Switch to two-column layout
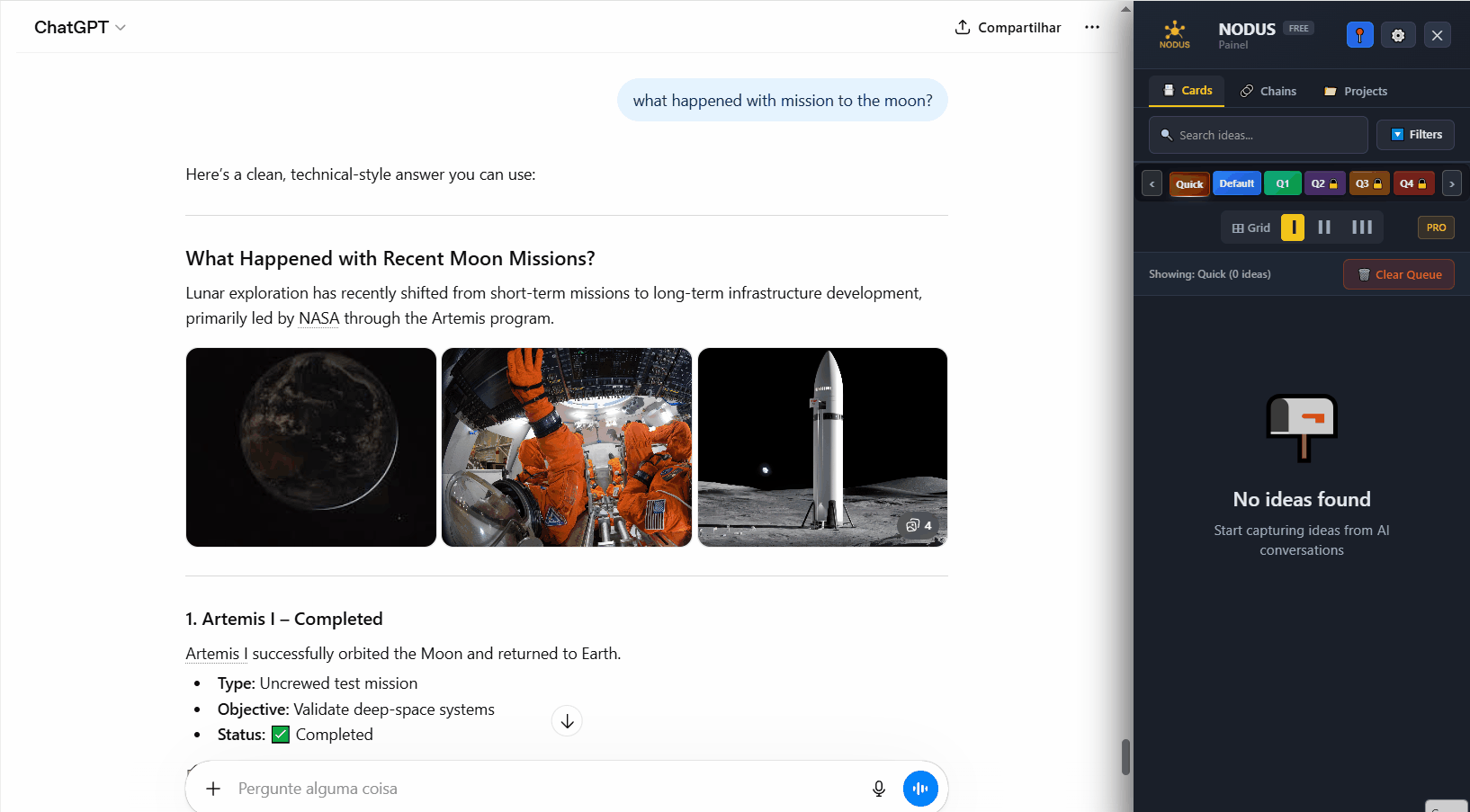The width and height of the screenshot is (1470, 812). [x=1324, y=228]
